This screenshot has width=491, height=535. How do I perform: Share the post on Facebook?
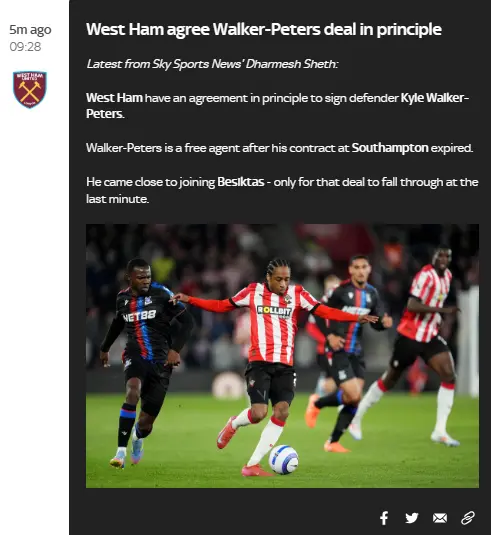tap(384, 518)
